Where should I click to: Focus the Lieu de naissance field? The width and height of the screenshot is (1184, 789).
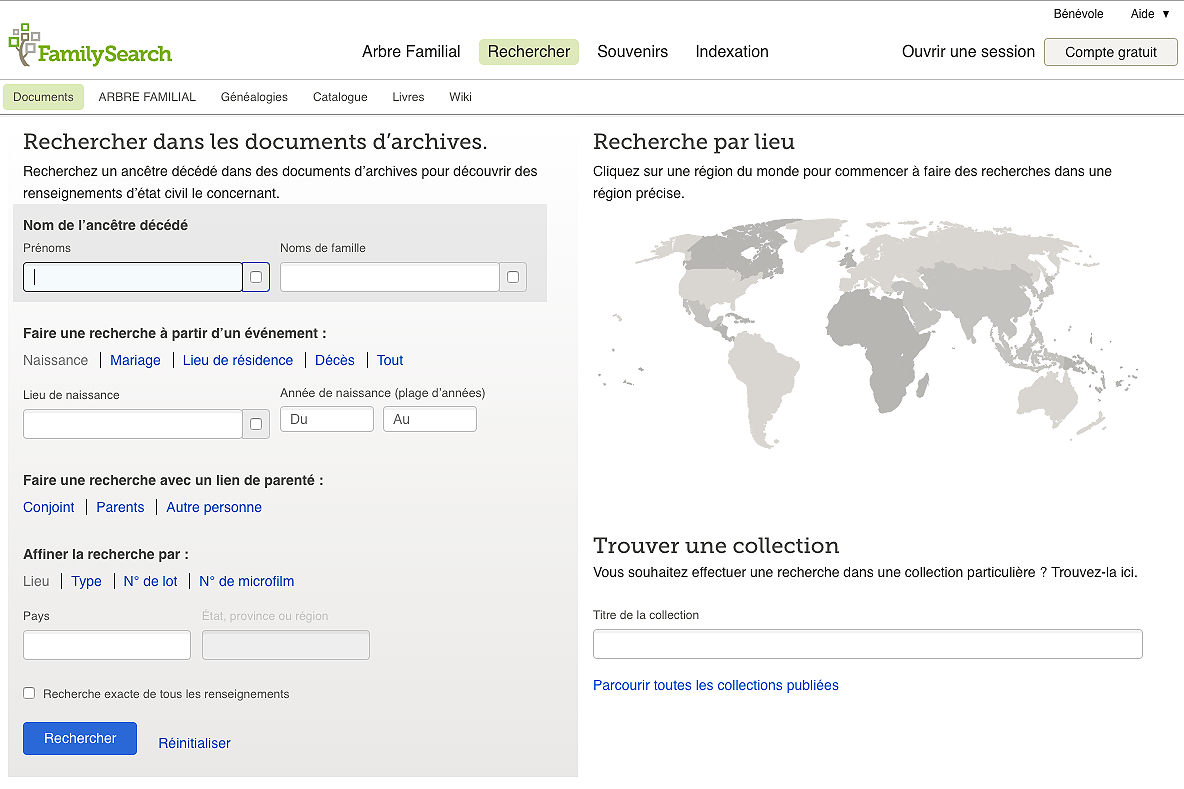click(x=133, y=424)
